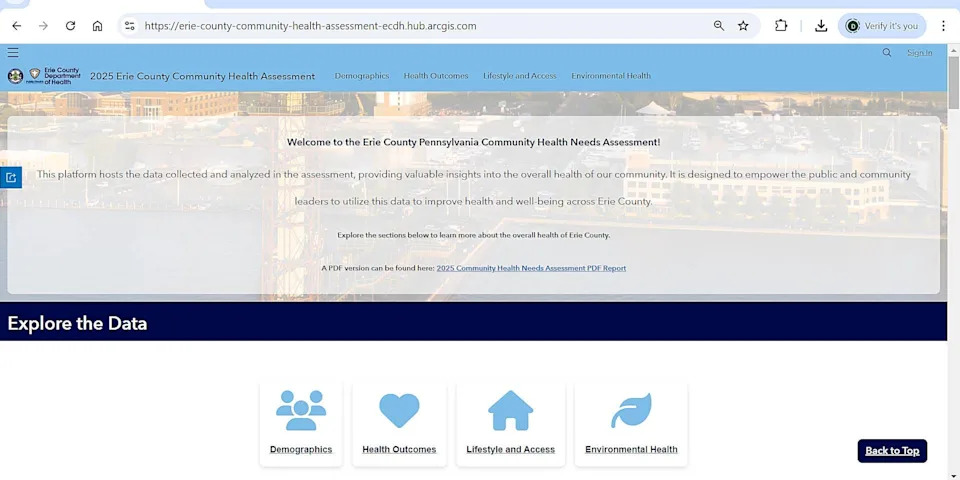Click the Demographics people icon
Screen dimensions: 960x480
301,410
